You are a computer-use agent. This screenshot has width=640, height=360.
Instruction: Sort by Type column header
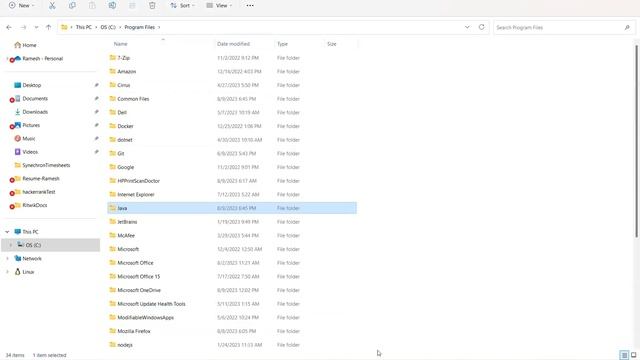coord(282,44)
